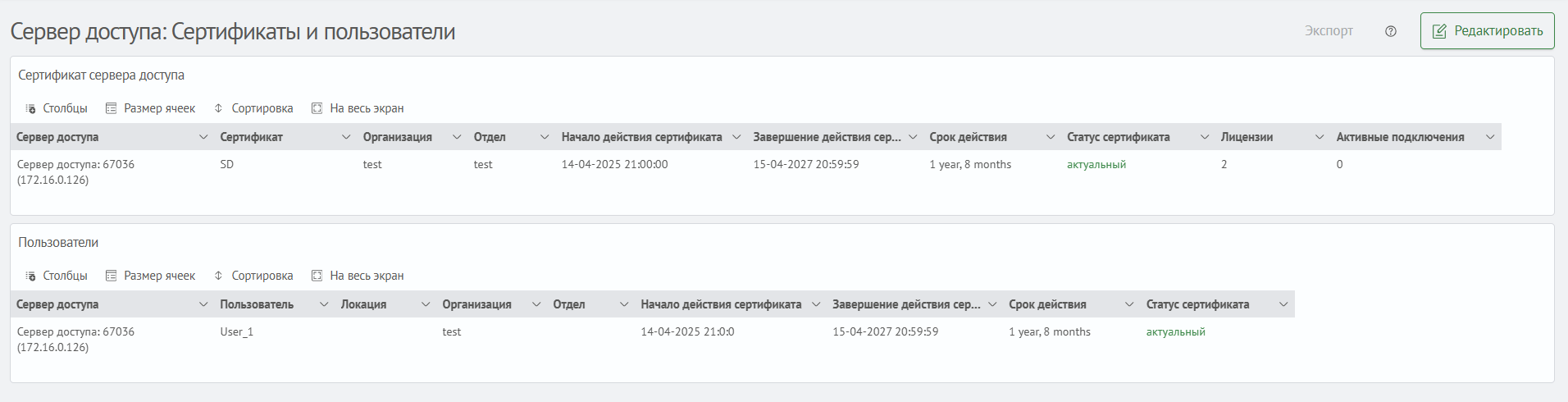Open Сортировка in the server certificate table
Image resolution: width=1568 pixels, height=402 pixels.
tap(253, 108)
